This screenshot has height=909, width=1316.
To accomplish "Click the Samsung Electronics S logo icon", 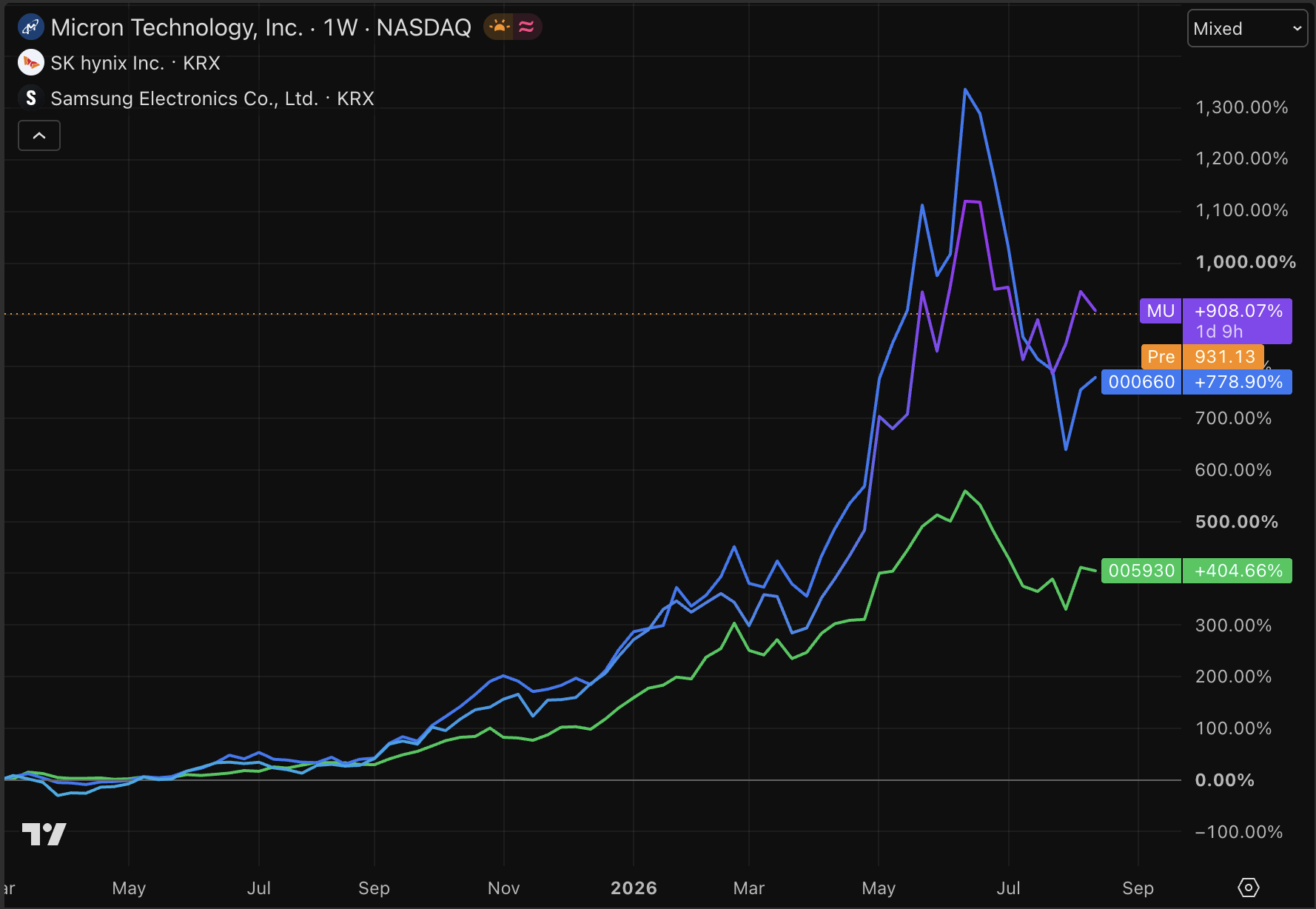I will pos(30,98).
